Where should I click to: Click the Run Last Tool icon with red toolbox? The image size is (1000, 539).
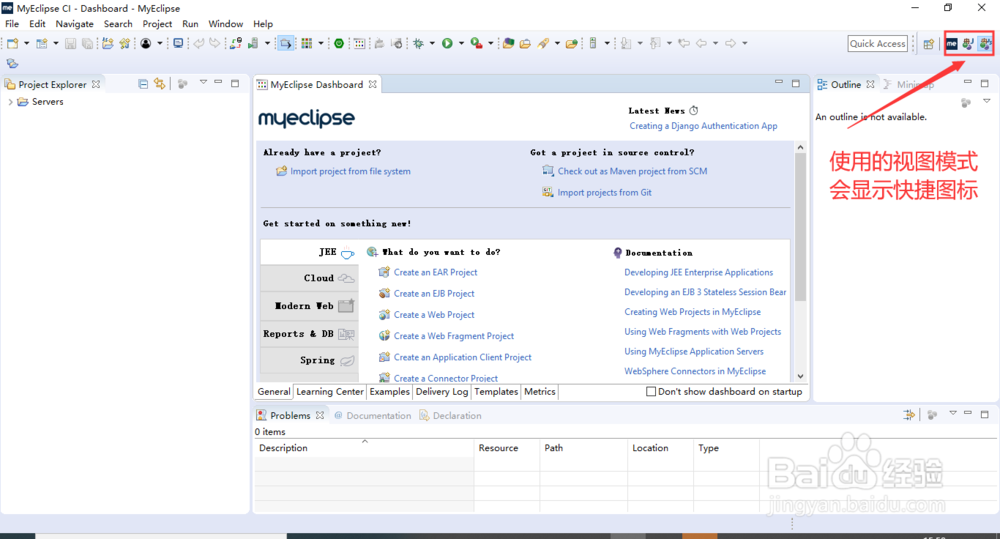click(476, 43)
